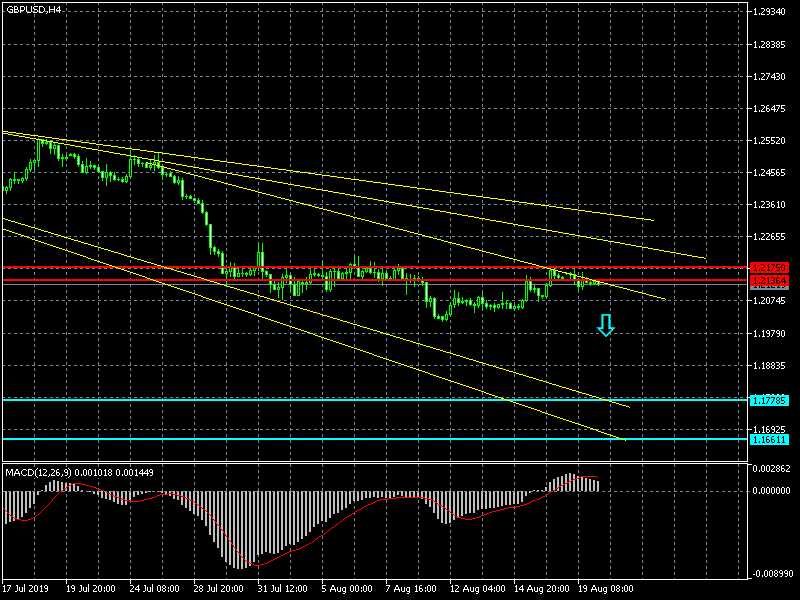The image size is (800, 600).
Task: Click the MACD 0.000000 scale value
Action: (771, 491)
